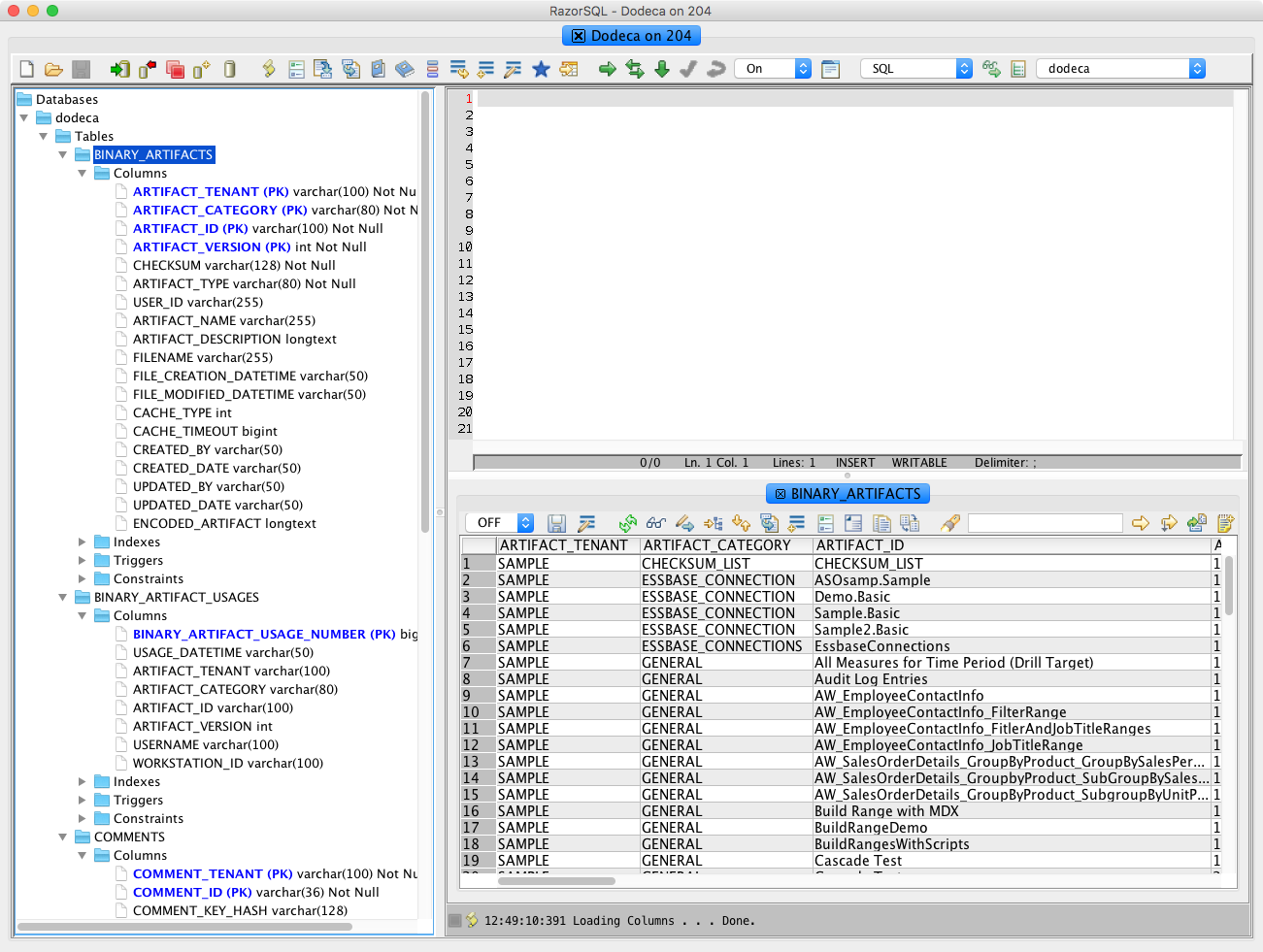Click the results table horizontal scrollbar
The height and width of the screenshot is (952, 1263).
point(556,881)
